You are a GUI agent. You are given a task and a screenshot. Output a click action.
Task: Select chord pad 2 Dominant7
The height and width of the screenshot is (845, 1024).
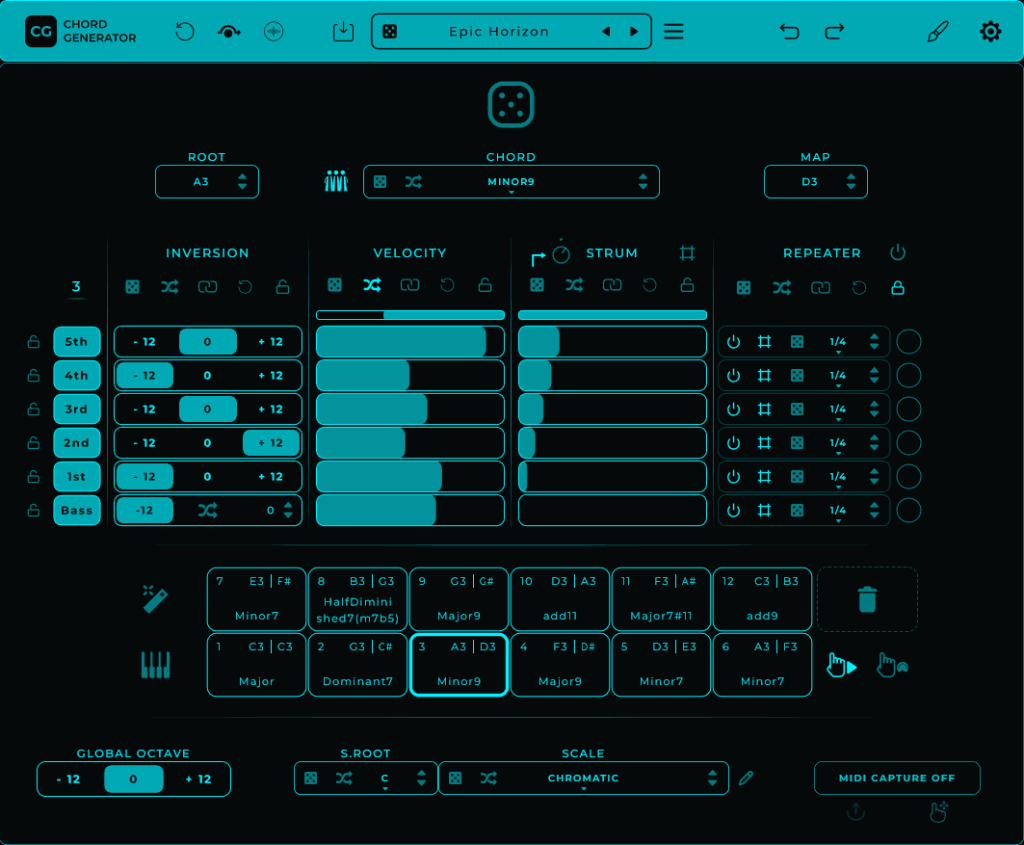click(358, 665)
